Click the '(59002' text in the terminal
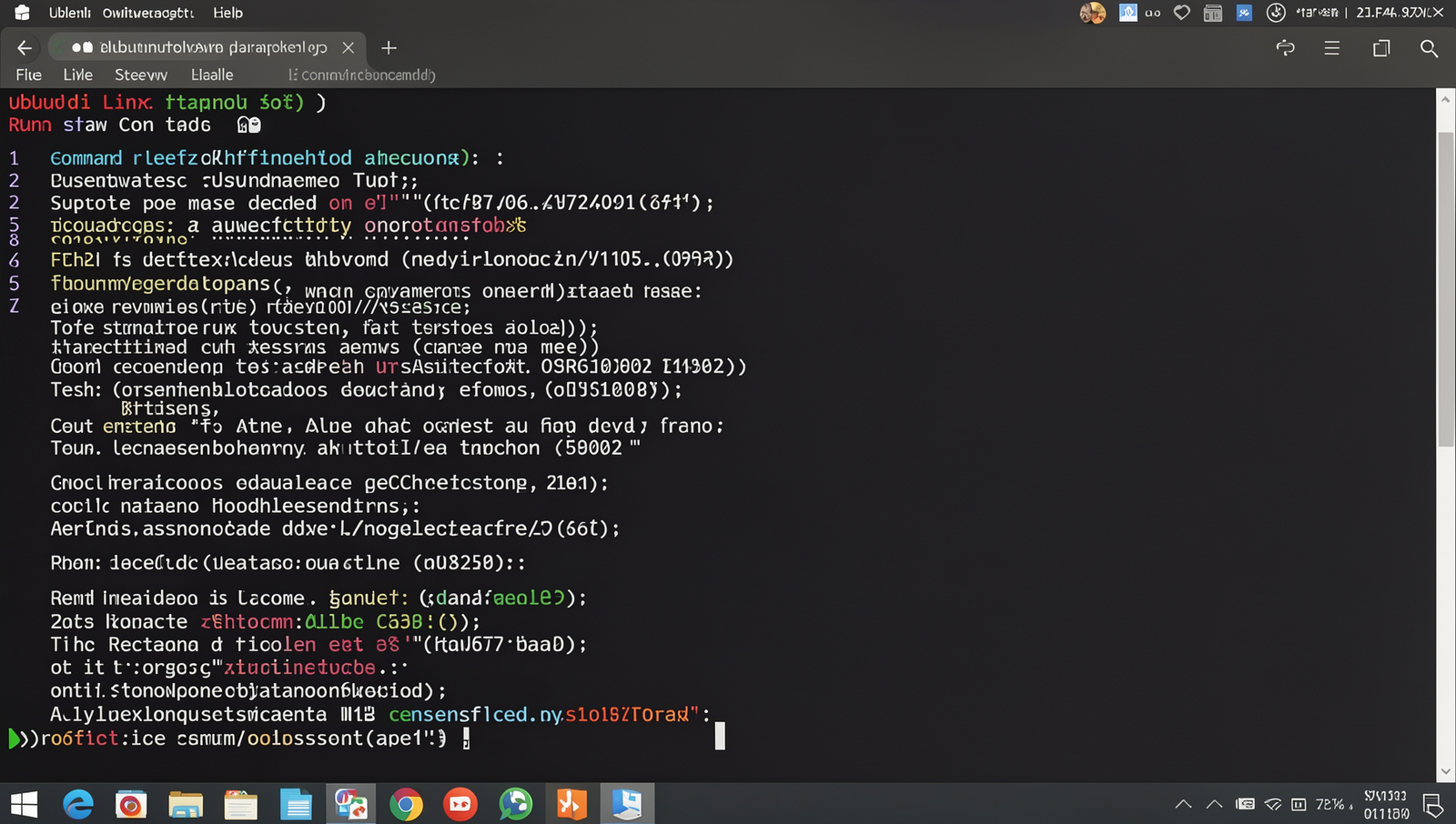This screenshot has width=1456, height=824. point(588,448)
